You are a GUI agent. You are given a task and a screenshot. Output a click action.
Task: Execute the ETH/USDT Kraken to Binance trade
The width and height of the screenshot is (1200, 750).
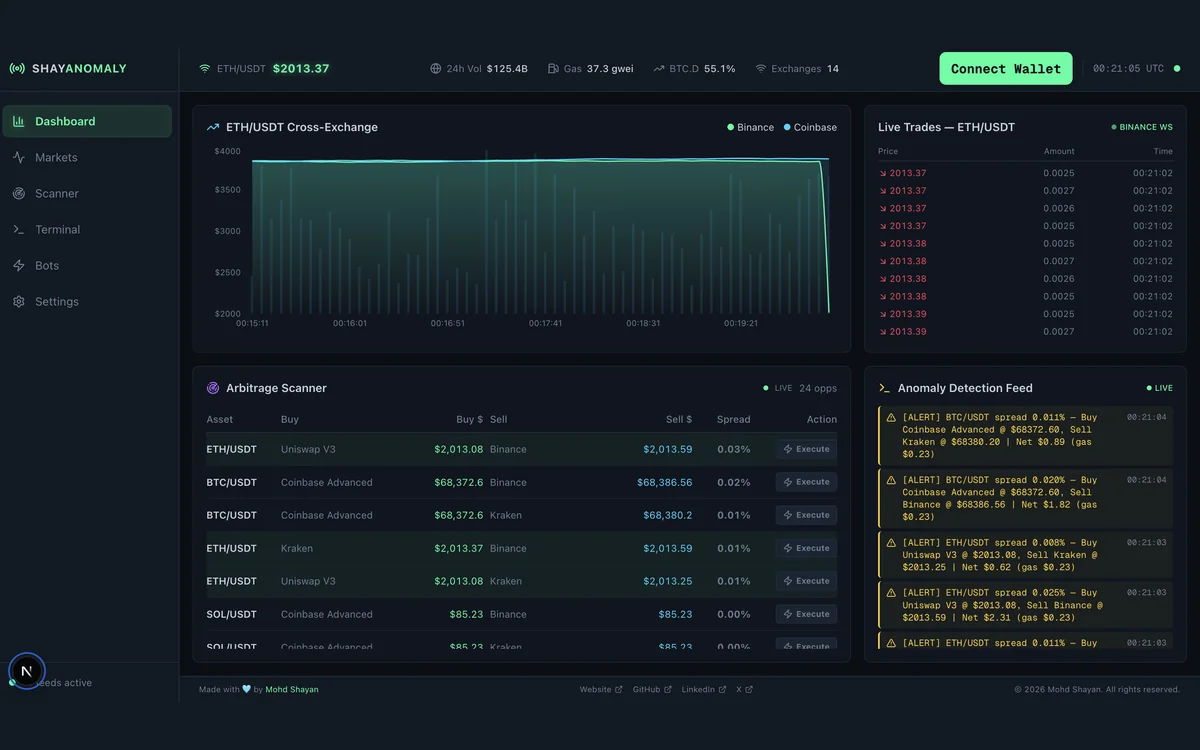pos(806,548)
